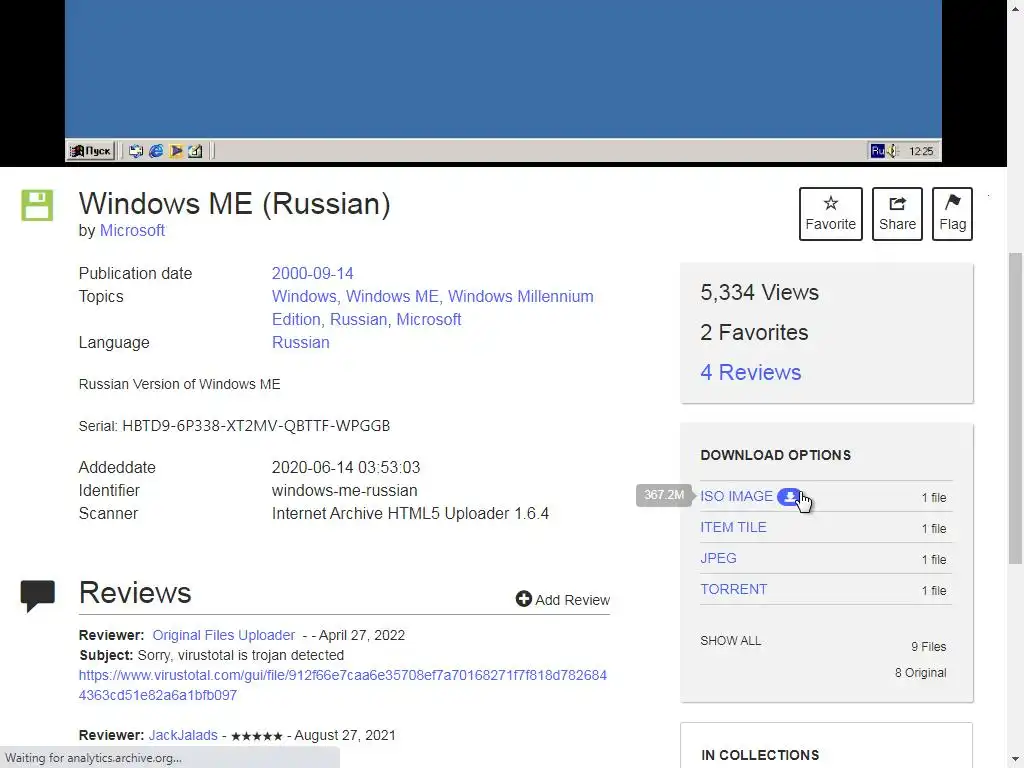Click the 12:25 clock in the tray
This screenshot has height=768, width=1024.
tap(921, 151)
